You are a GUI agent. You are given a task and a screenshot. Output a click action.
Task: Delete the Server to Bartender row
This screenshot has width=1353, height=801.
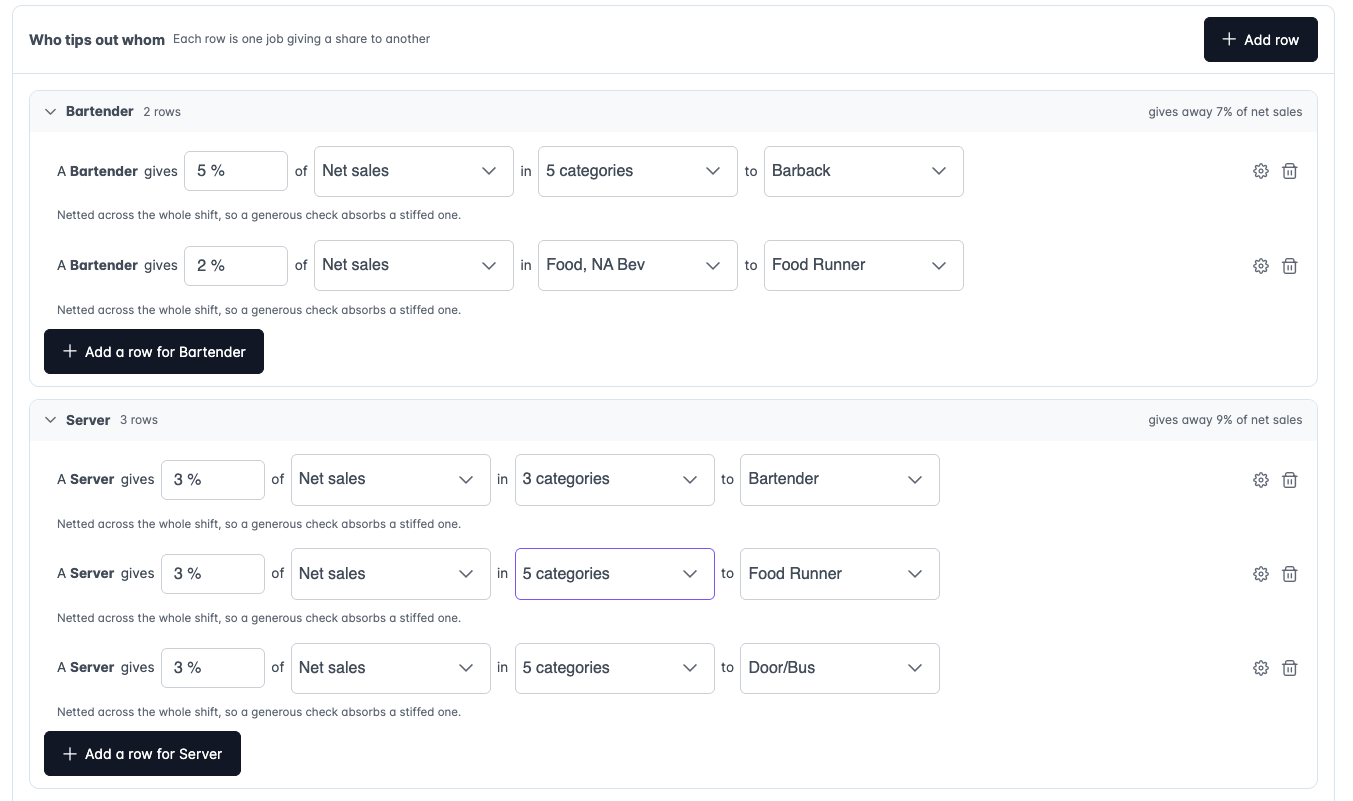1290,480
